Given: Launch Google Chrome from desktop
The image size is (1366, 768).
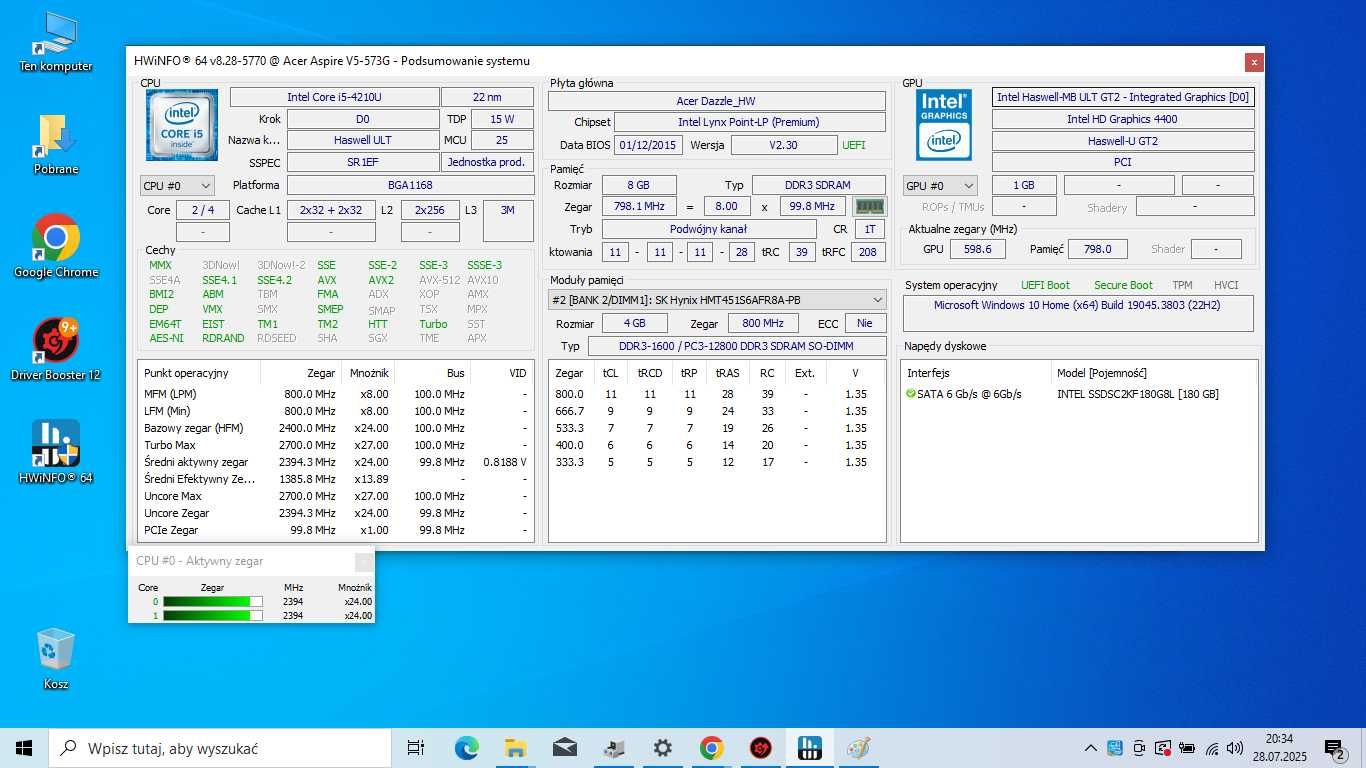Looking at the screenshot, I should coord(56,245).
